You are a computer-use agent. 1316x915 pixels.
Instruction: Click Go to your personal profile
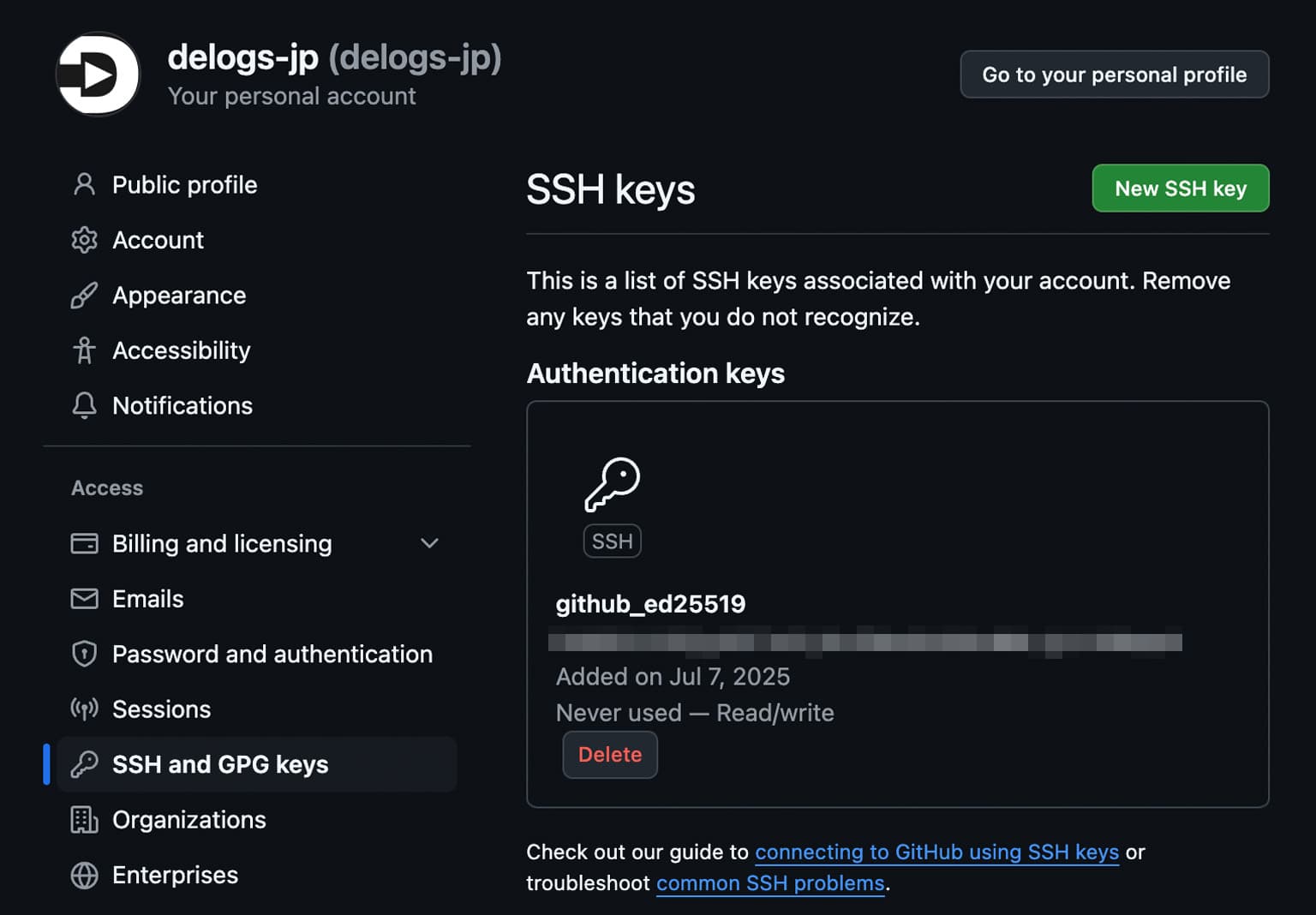pos(1114,75)
